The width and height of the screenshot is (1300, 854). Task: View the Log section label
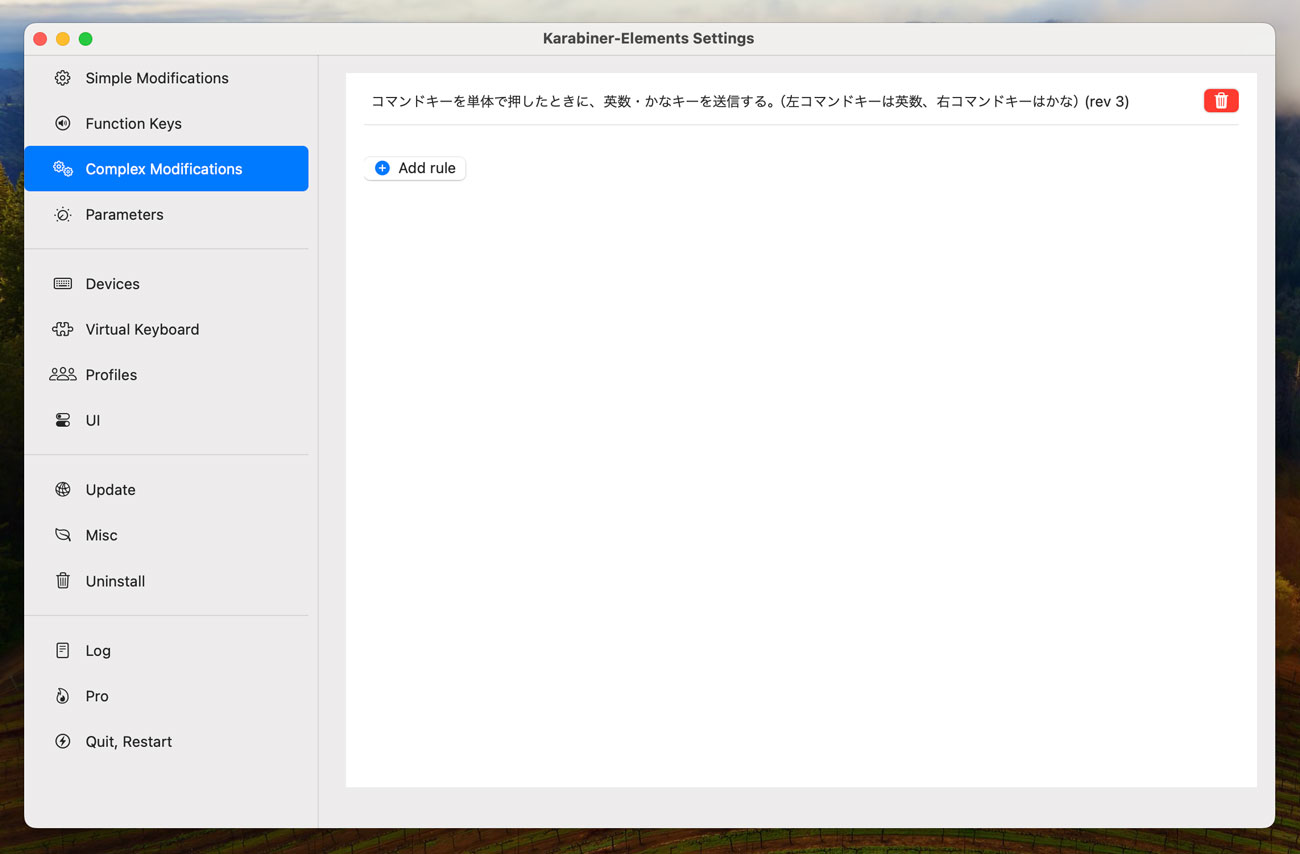click(98, 650)
